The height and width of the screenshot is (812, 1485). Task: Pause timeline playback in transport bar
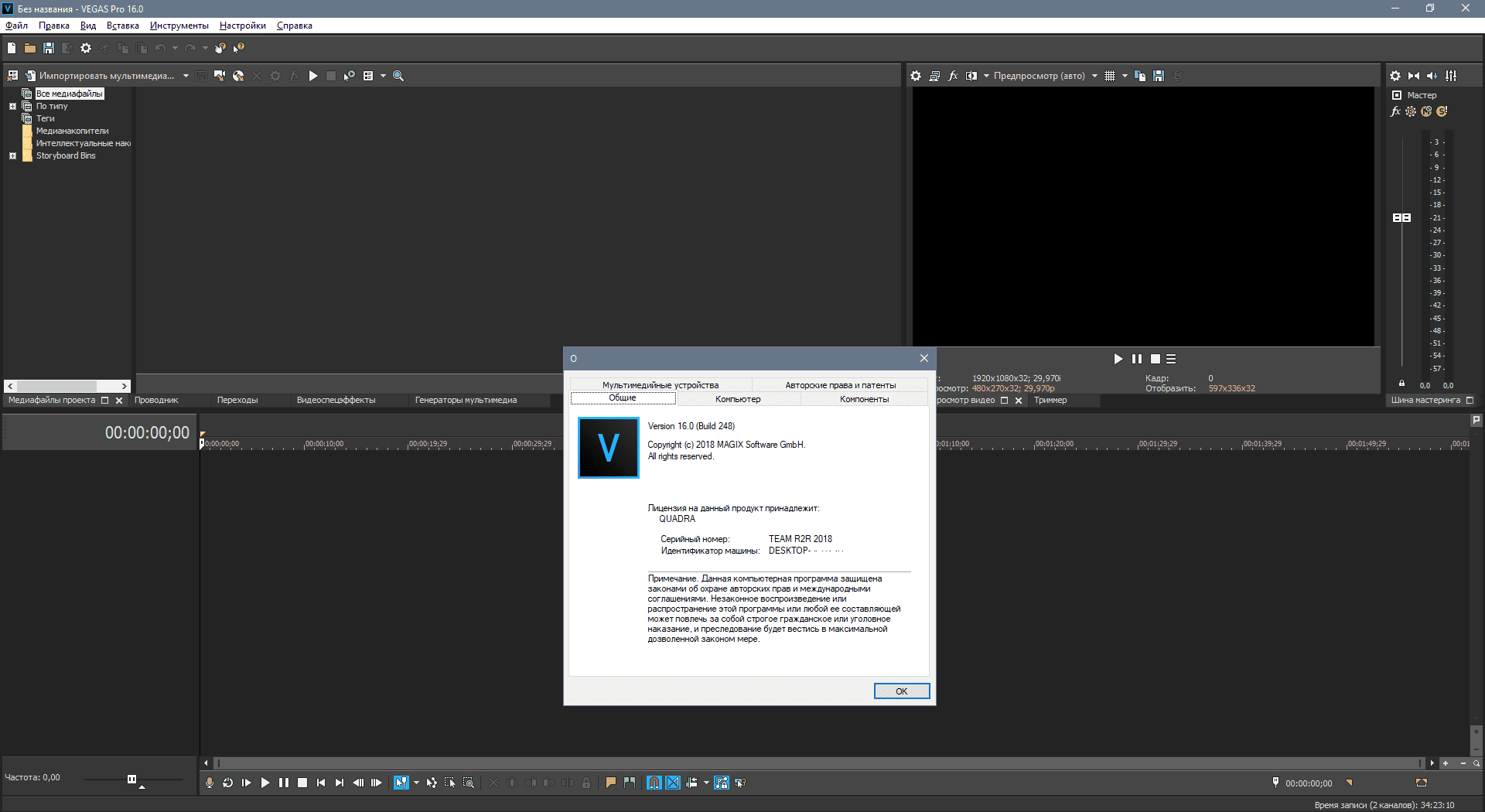(x=284, y=783)
